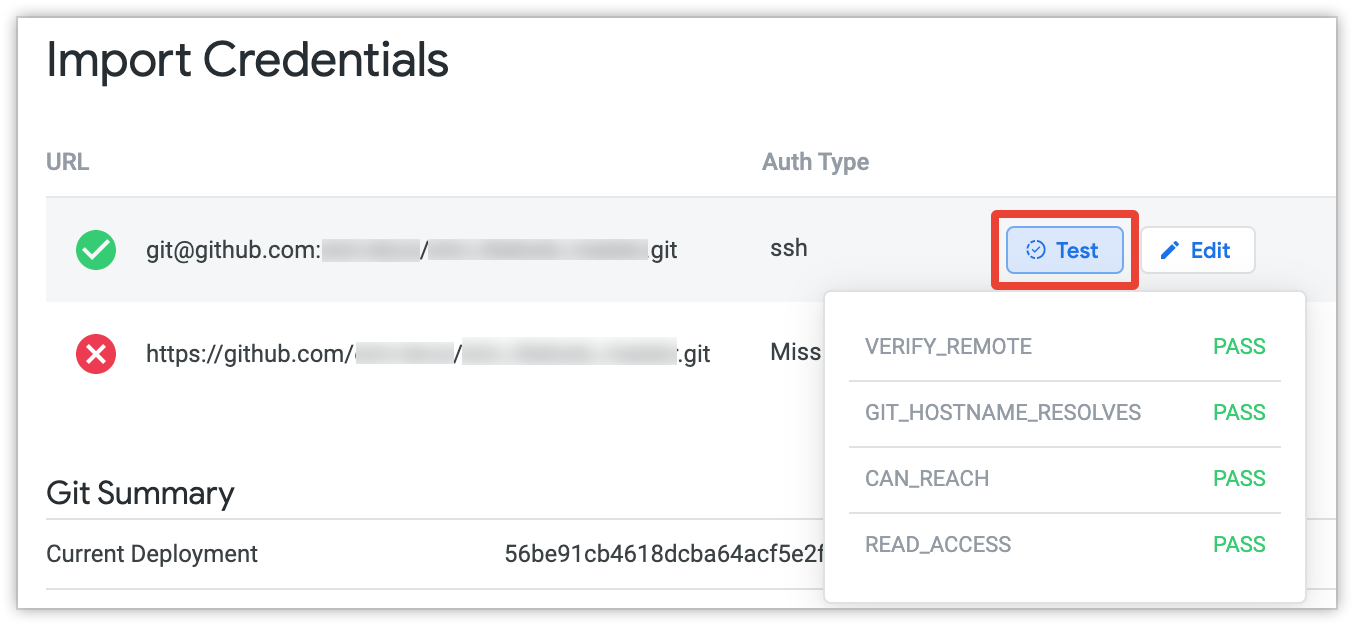
Task: Select the git@github.com SSH URL row
Action: [411, 250]
